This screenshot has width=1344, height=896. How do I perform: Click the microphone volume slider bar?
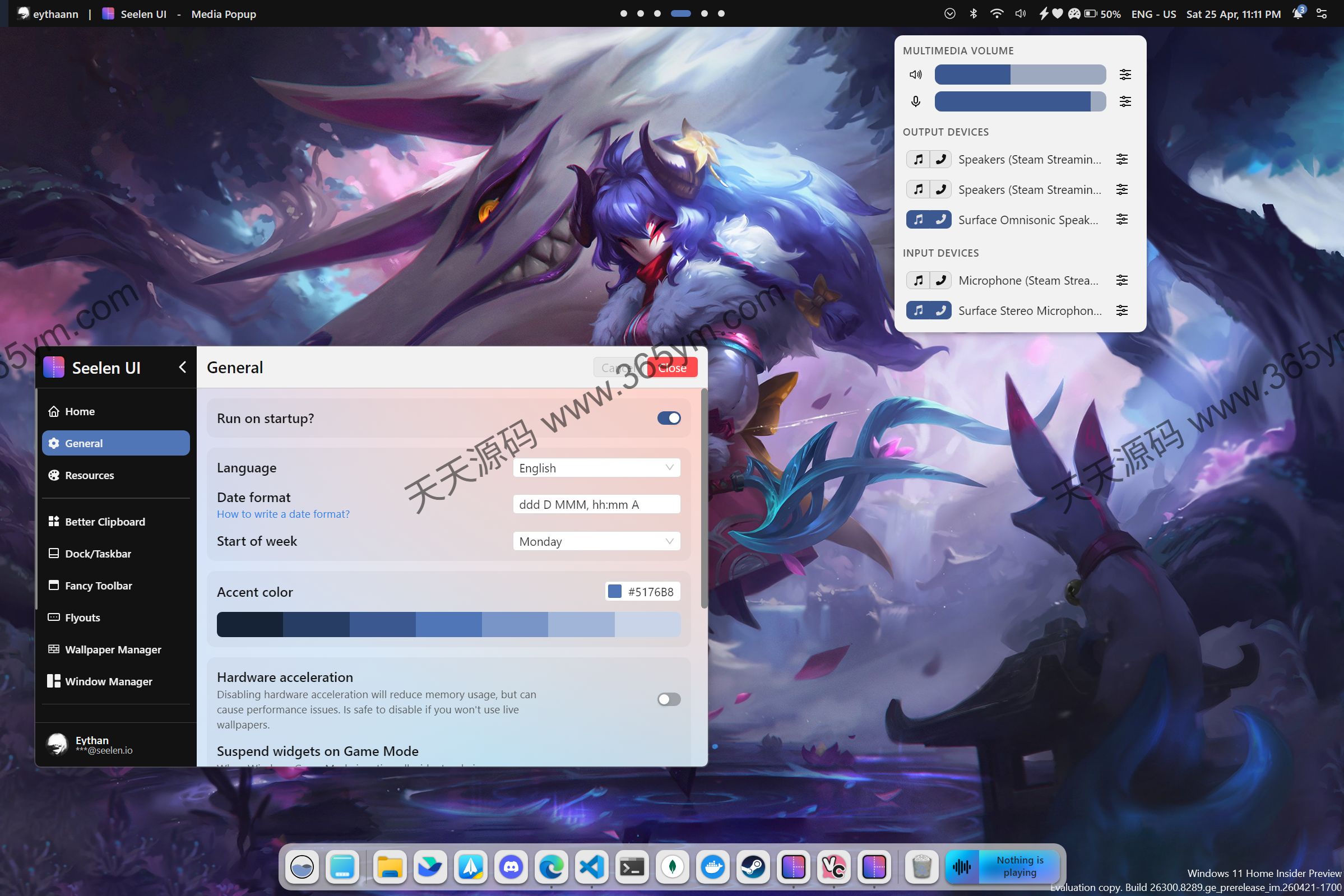pos(1020,101)
